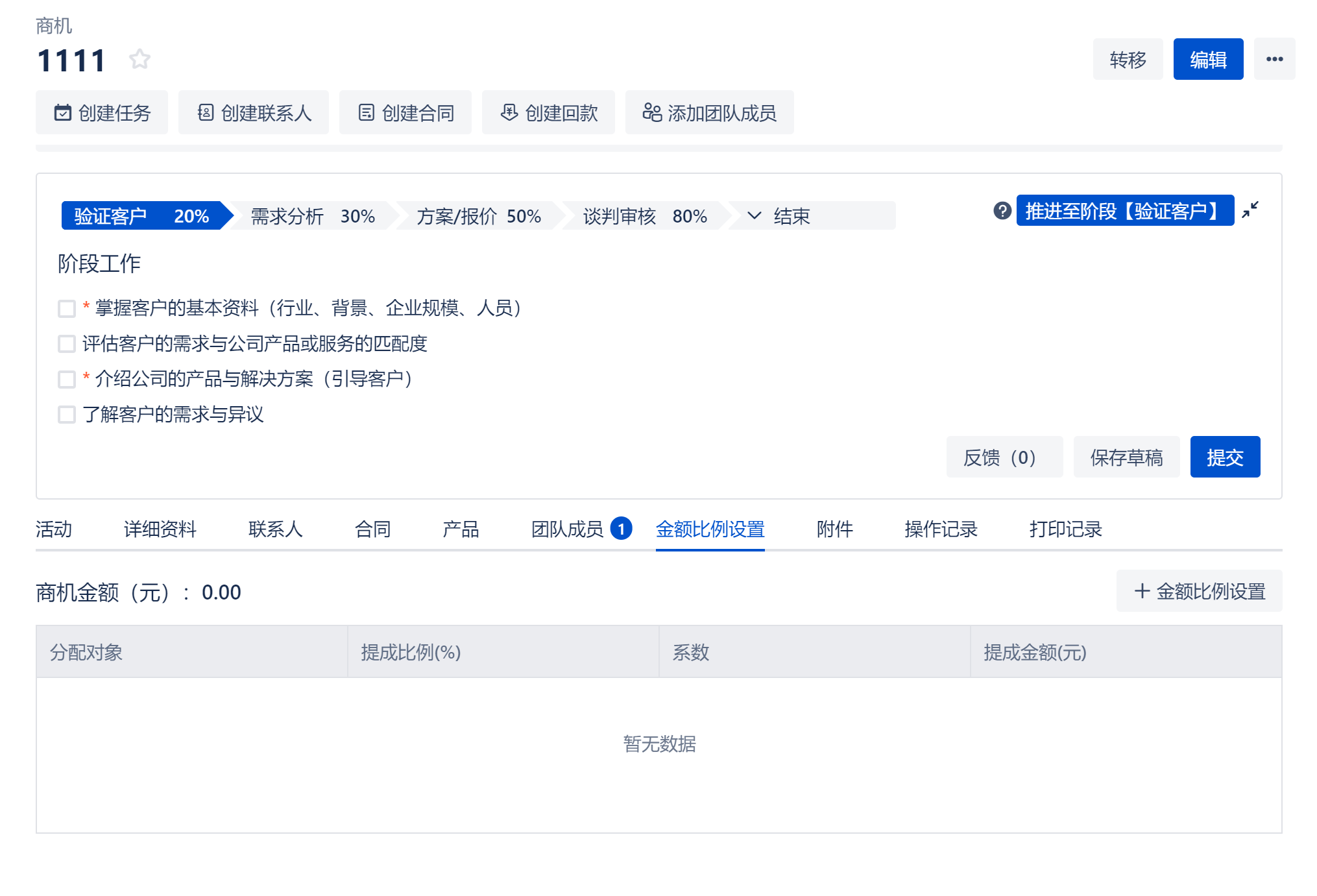Screen dimensions: 1317x896
Task: Expand the 结束 stage dropdown chevron
Action: pos(754,216)
